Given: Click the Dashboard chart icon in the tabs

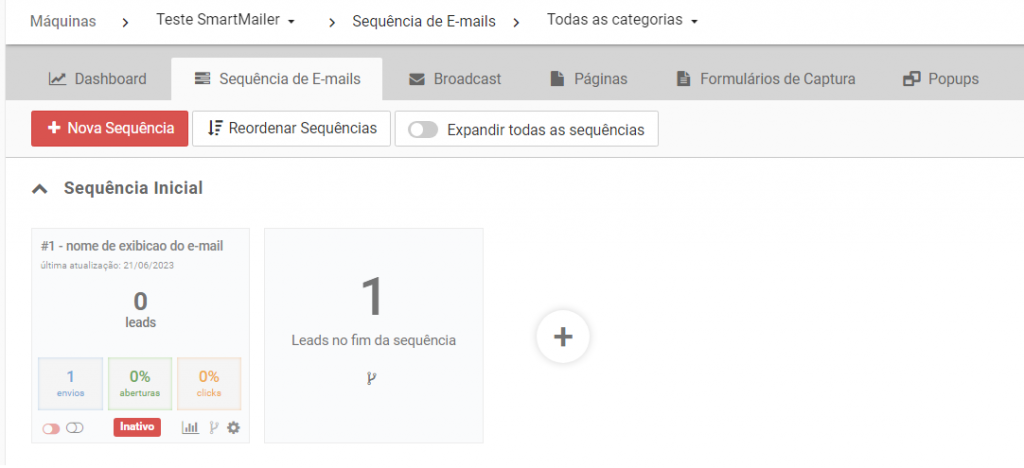Looking at the screenshot, I should coord(58,79).
